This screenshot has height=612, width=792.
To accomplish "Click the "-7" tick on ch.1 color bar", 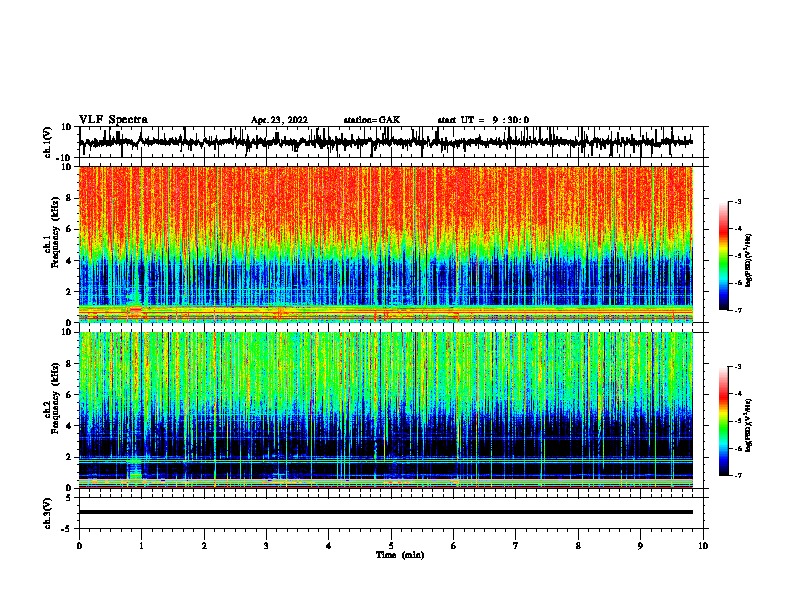I will pos(737,310).
